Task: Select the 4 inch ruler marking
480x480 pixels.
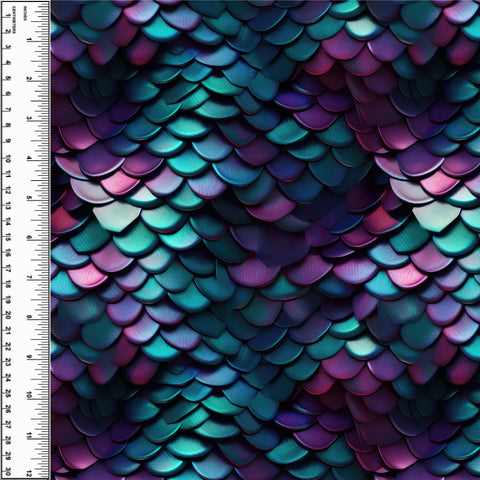Action: click(x=29, y=158)
